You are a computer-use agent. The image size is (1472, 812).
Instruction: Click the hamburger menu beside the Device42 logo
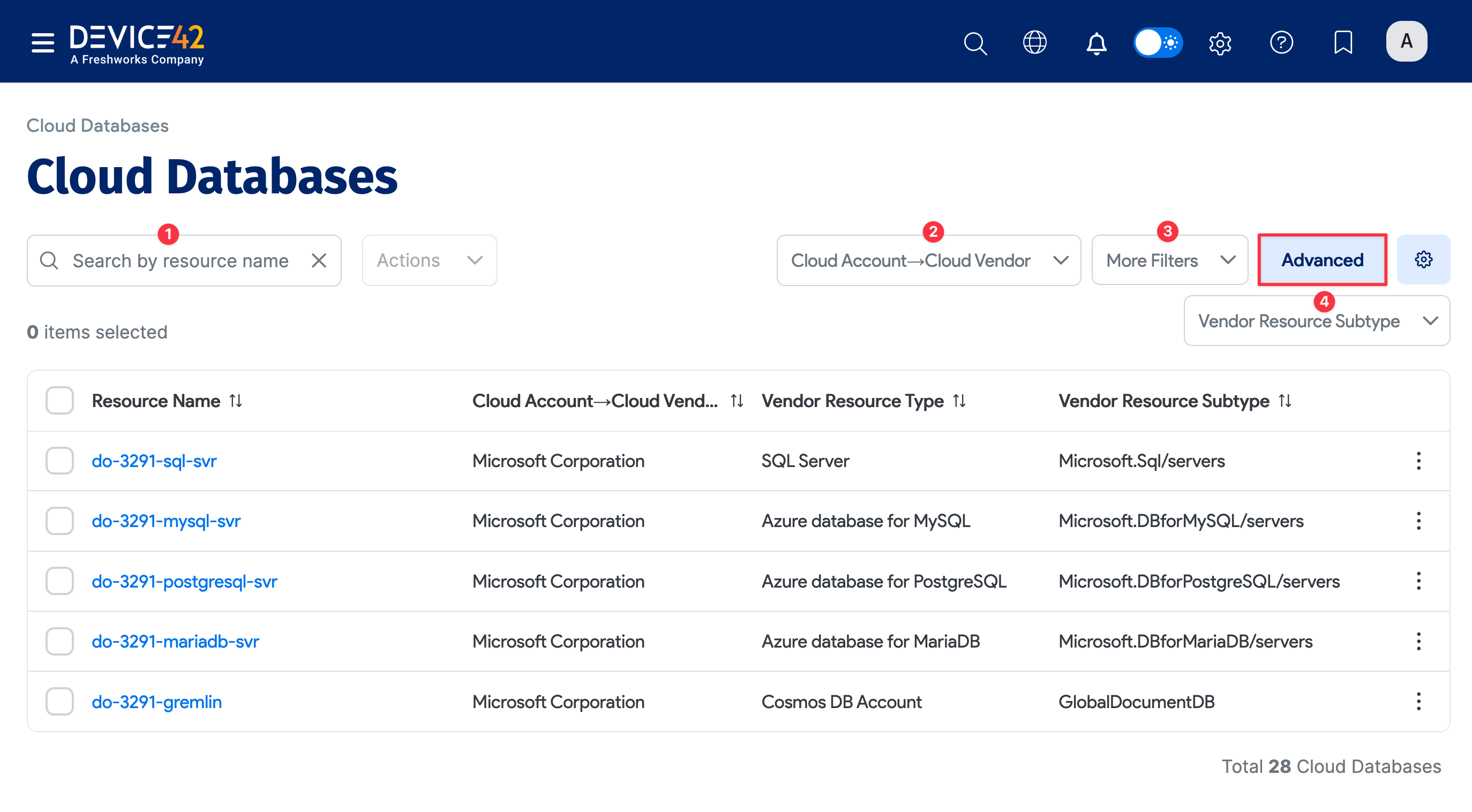[42, 42]
